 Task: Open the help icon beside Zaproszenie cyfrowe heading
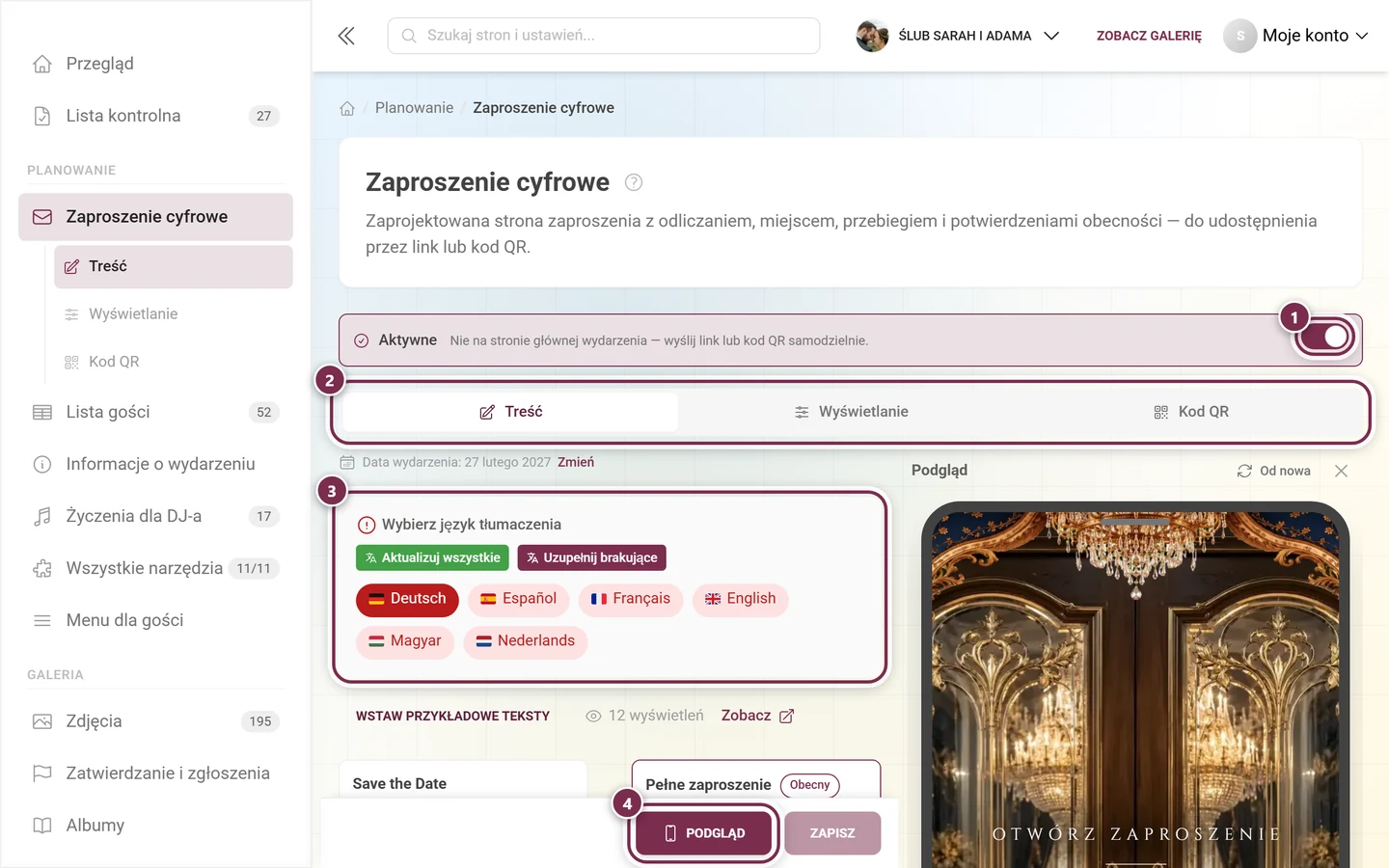click(x=634, y=182)
